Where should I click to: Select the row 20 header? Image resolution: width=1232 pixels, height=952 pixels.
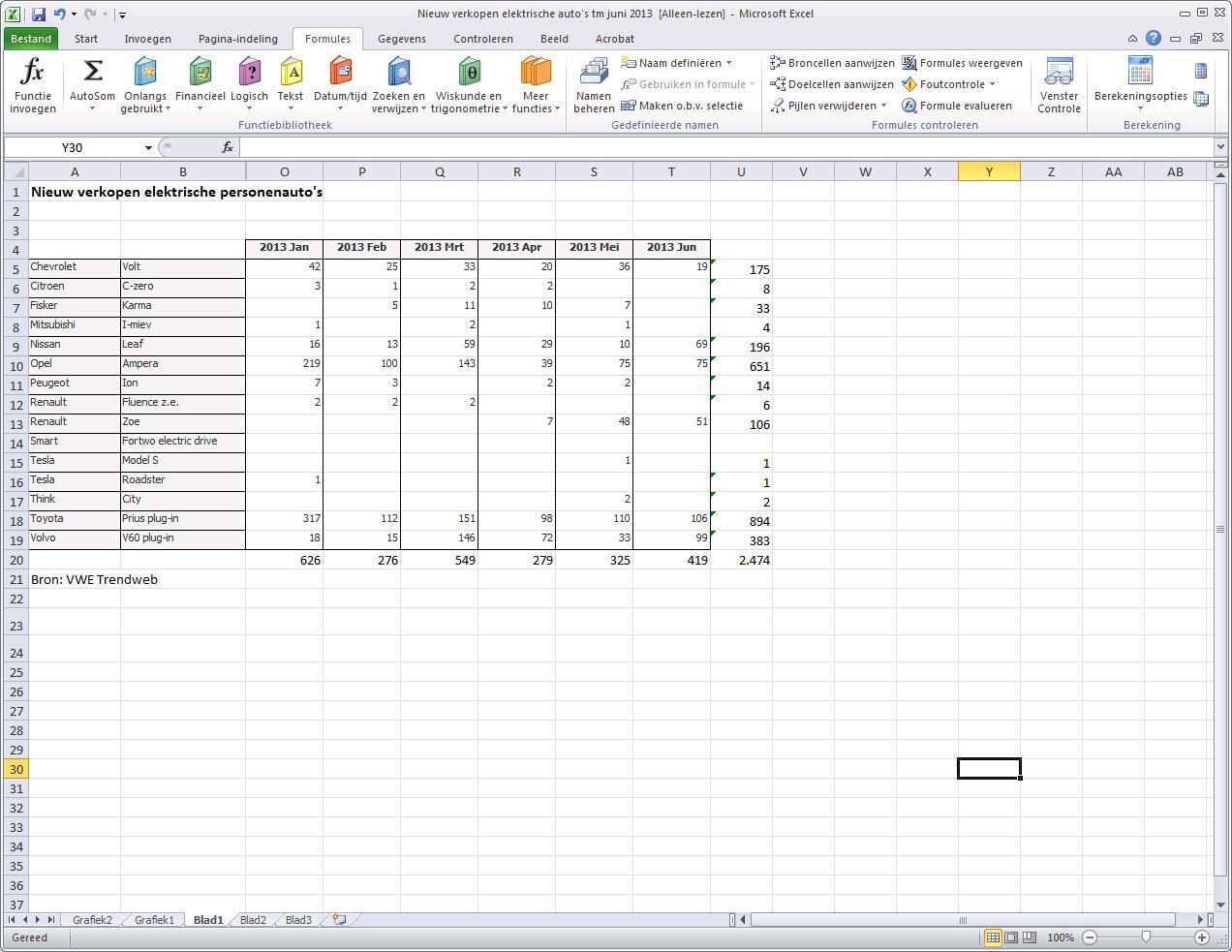15,560
